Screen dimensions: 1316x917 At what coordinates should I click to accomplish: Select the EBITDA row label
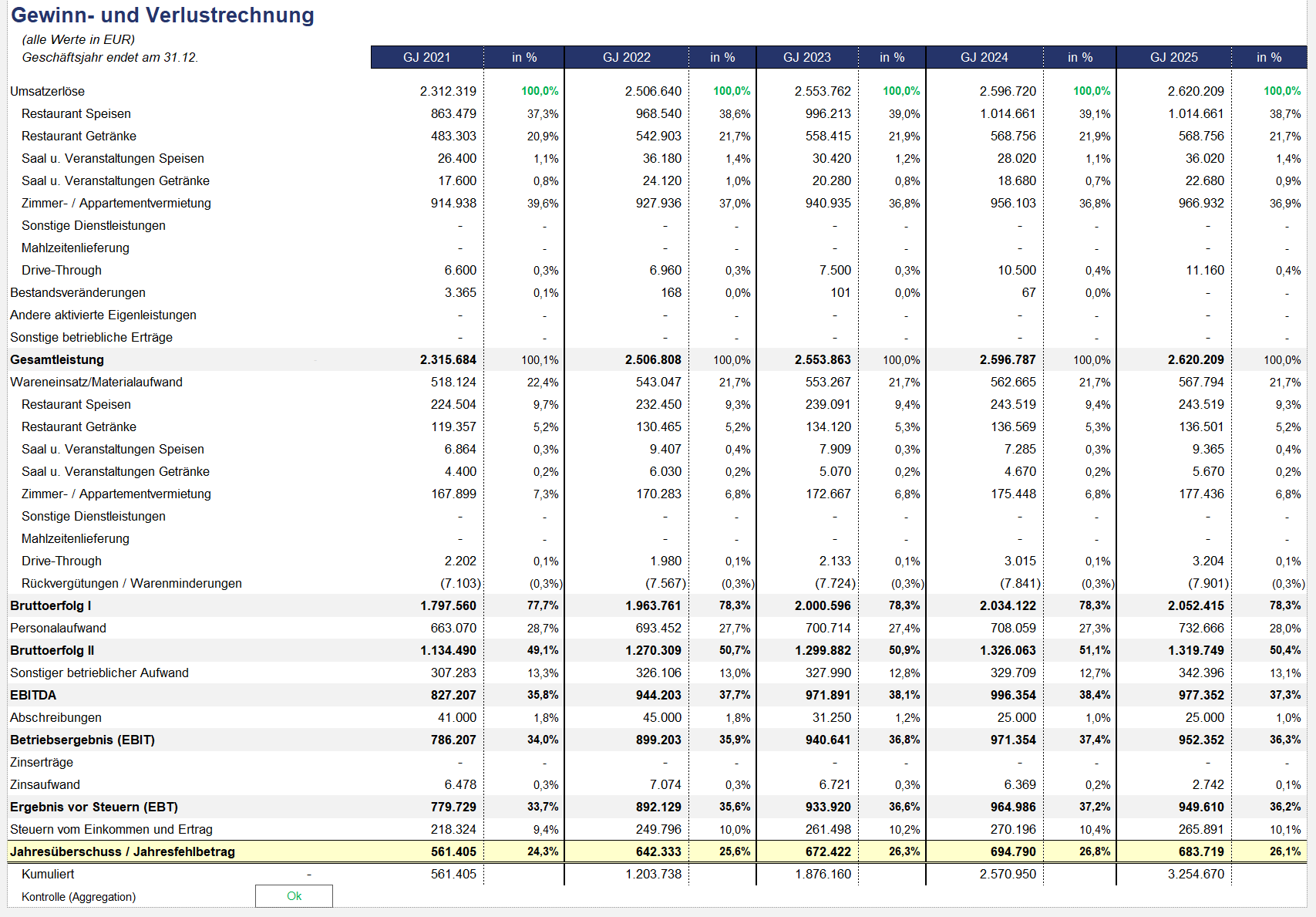(33, 695)
